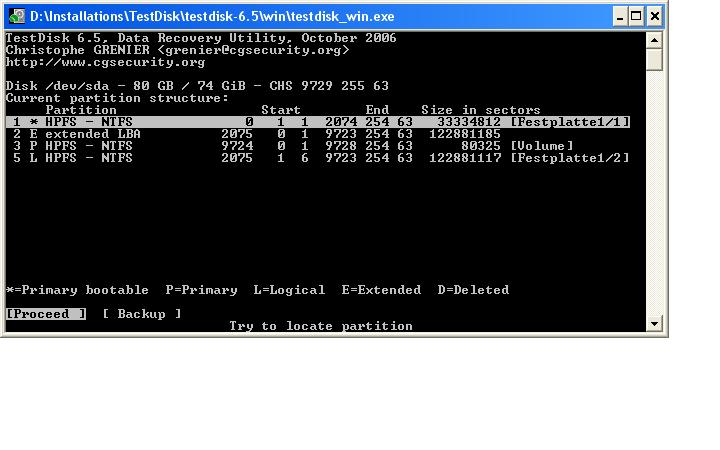The width and height of the screenshot is (720, 450).
Task: Click the scrollbar up arrow
Action: [654, 40]
